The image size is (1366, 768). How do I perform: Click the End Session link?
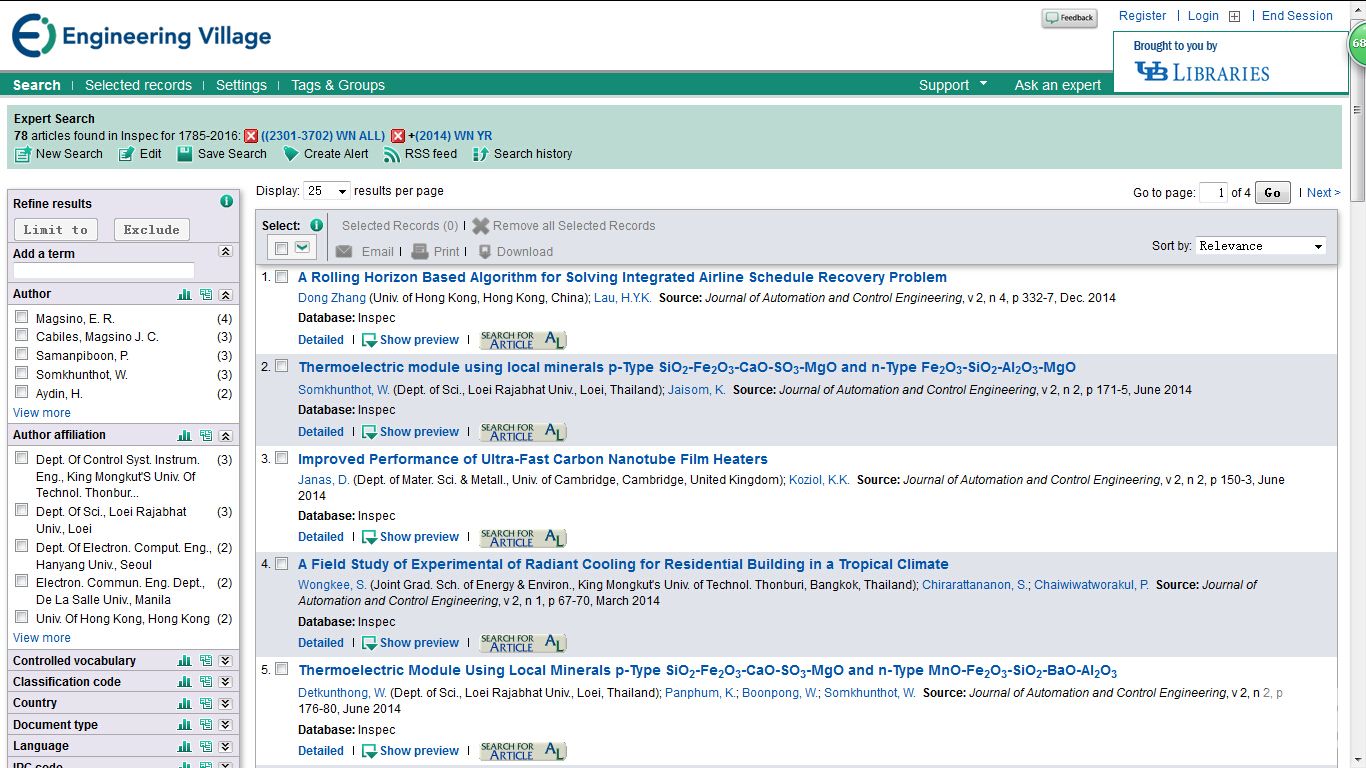[1297, 16]
